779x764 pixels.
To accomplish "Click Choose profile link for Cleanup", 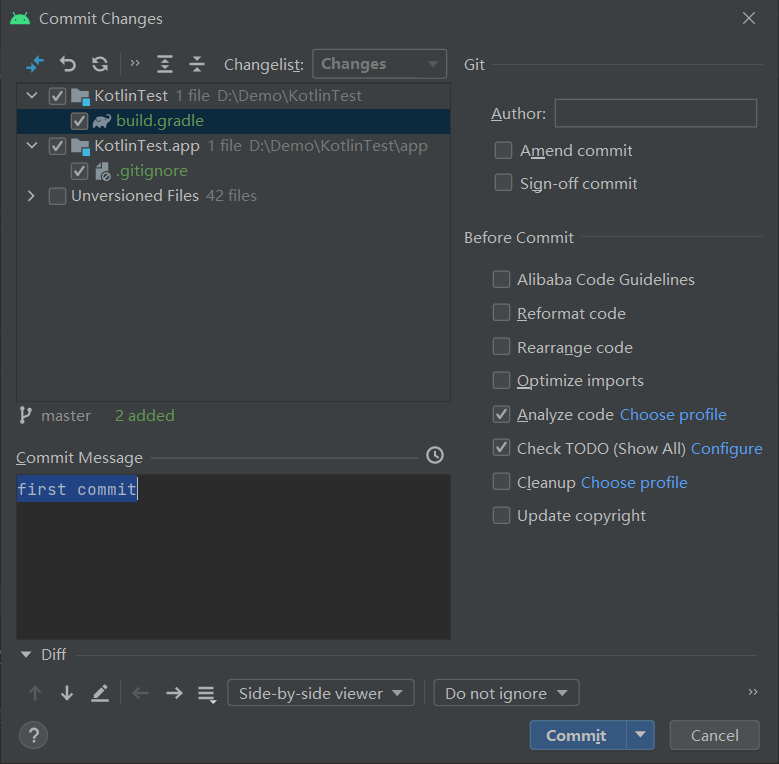I will coord(634,482).
